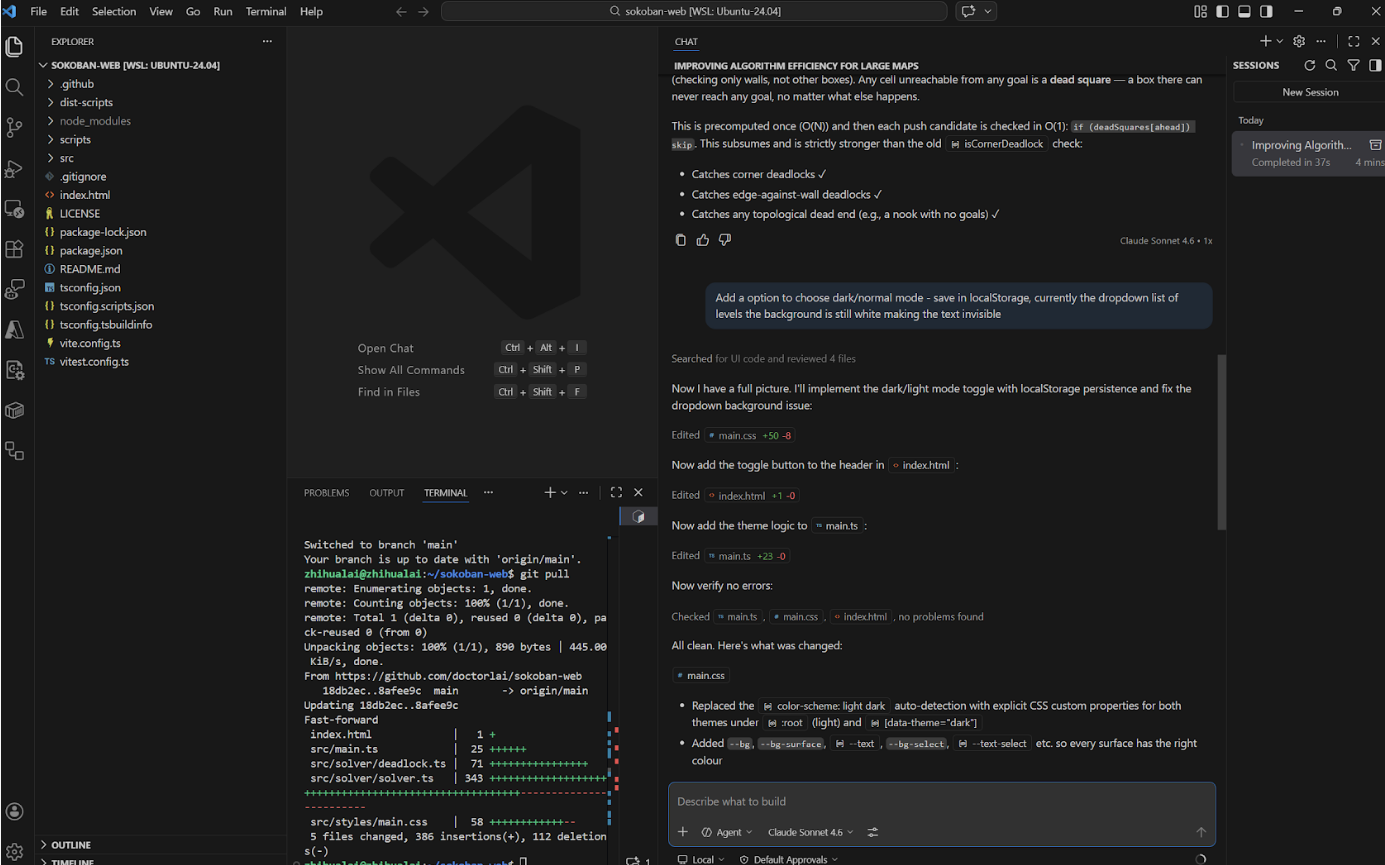This screenshot has width=1385, height=865.
Task: Add context with the plus in chat input
Action: tap(683, 832)
